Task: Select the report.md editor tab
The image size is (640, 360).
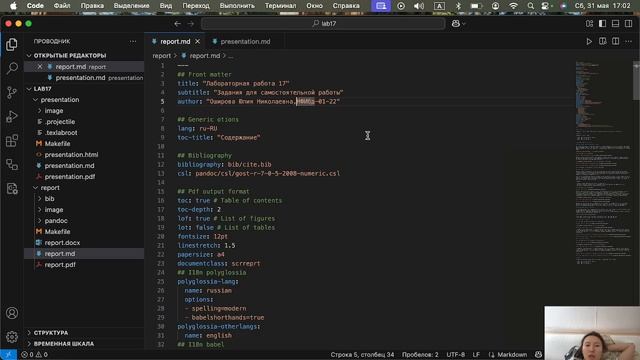Action: [x=175, y=42]
